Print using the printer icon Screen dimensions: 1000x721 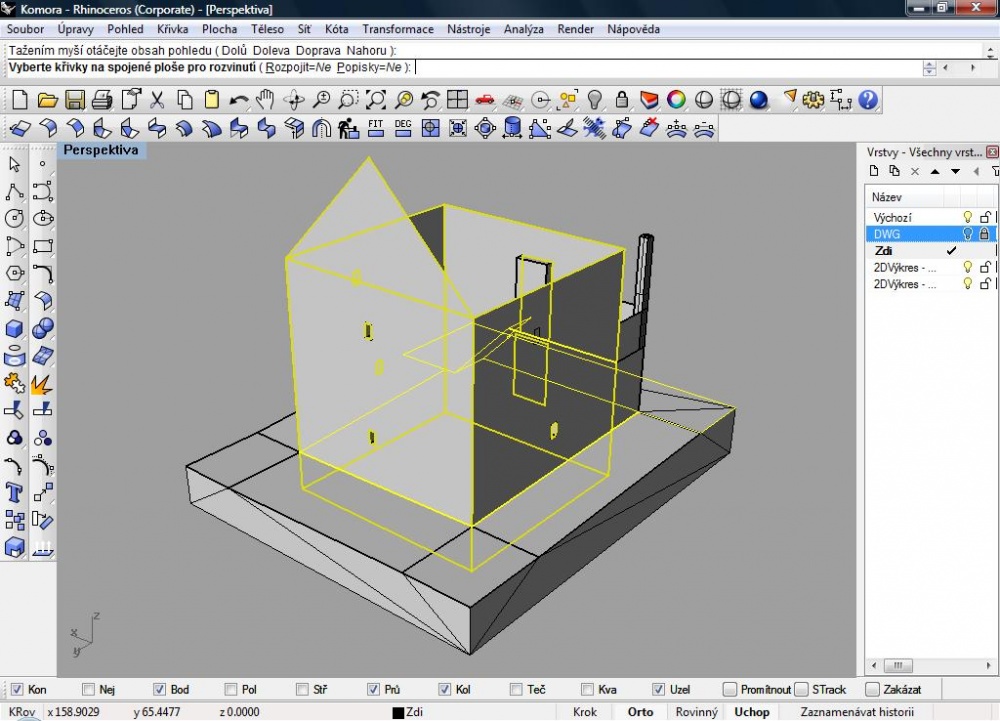point(102,100)
